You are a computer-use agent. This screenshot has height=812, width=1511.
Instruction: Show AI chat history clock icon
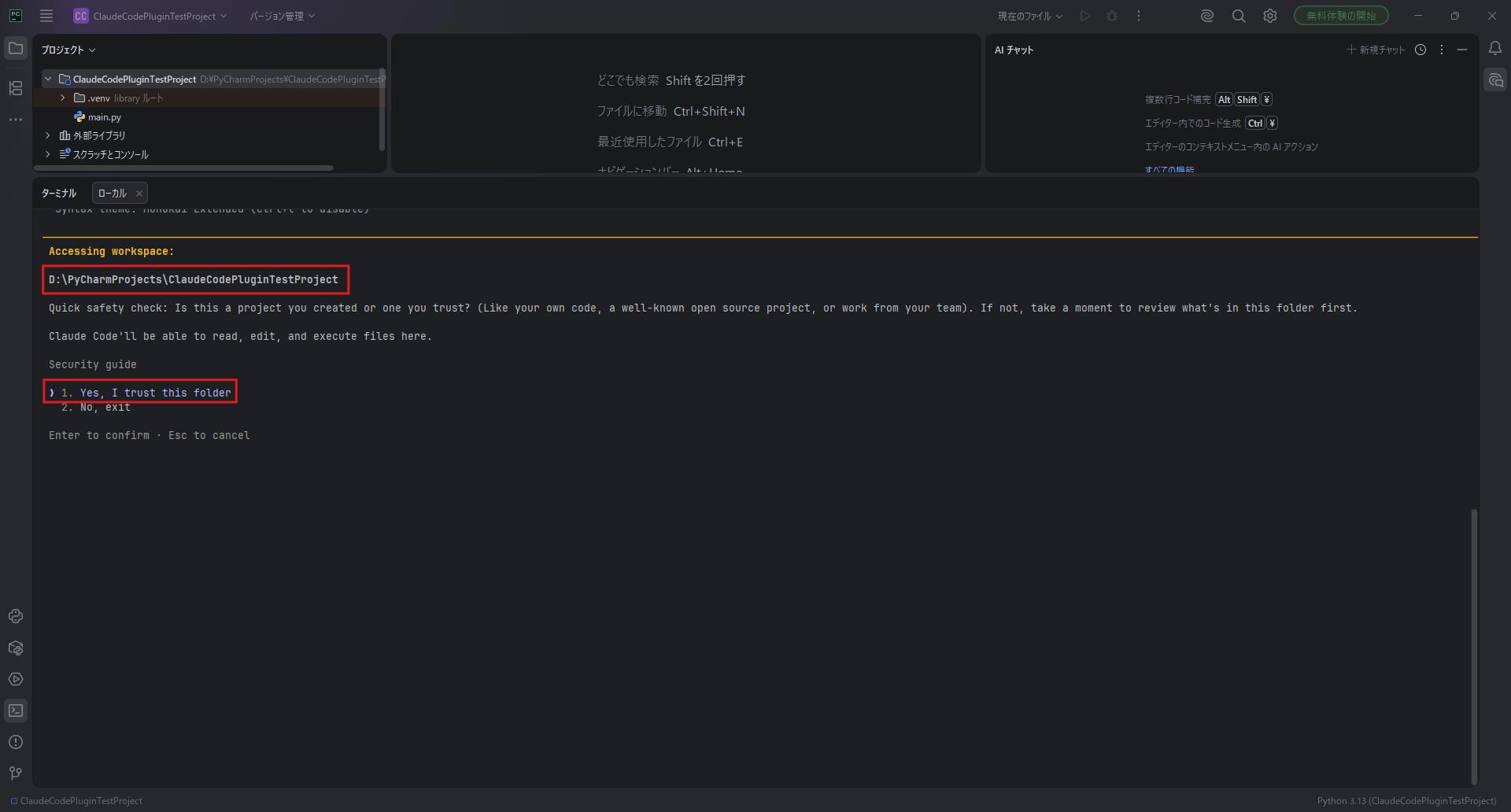click(x=1420, y=50)
